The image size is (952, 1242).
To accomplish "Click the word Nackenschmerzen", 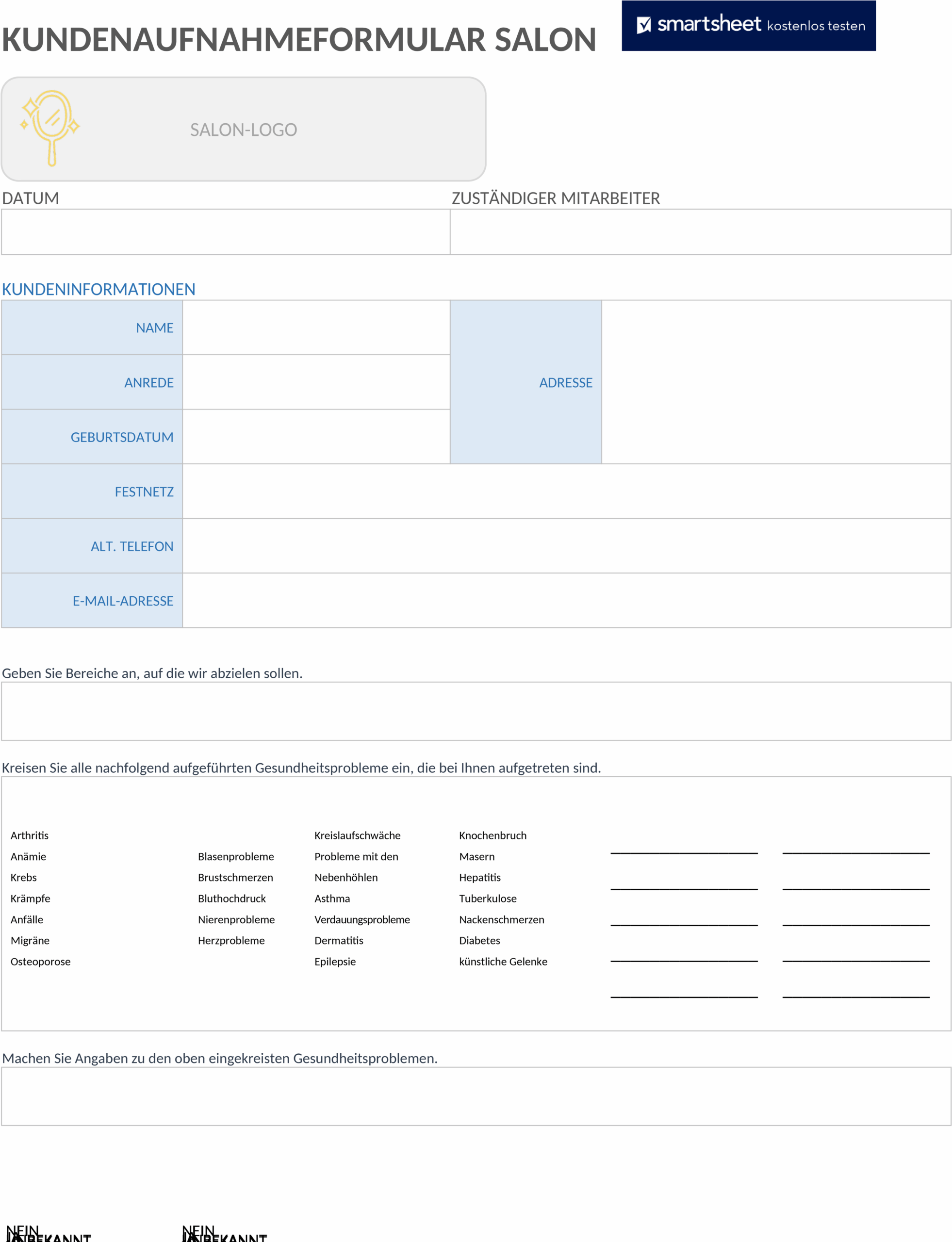I will (502, 919).
